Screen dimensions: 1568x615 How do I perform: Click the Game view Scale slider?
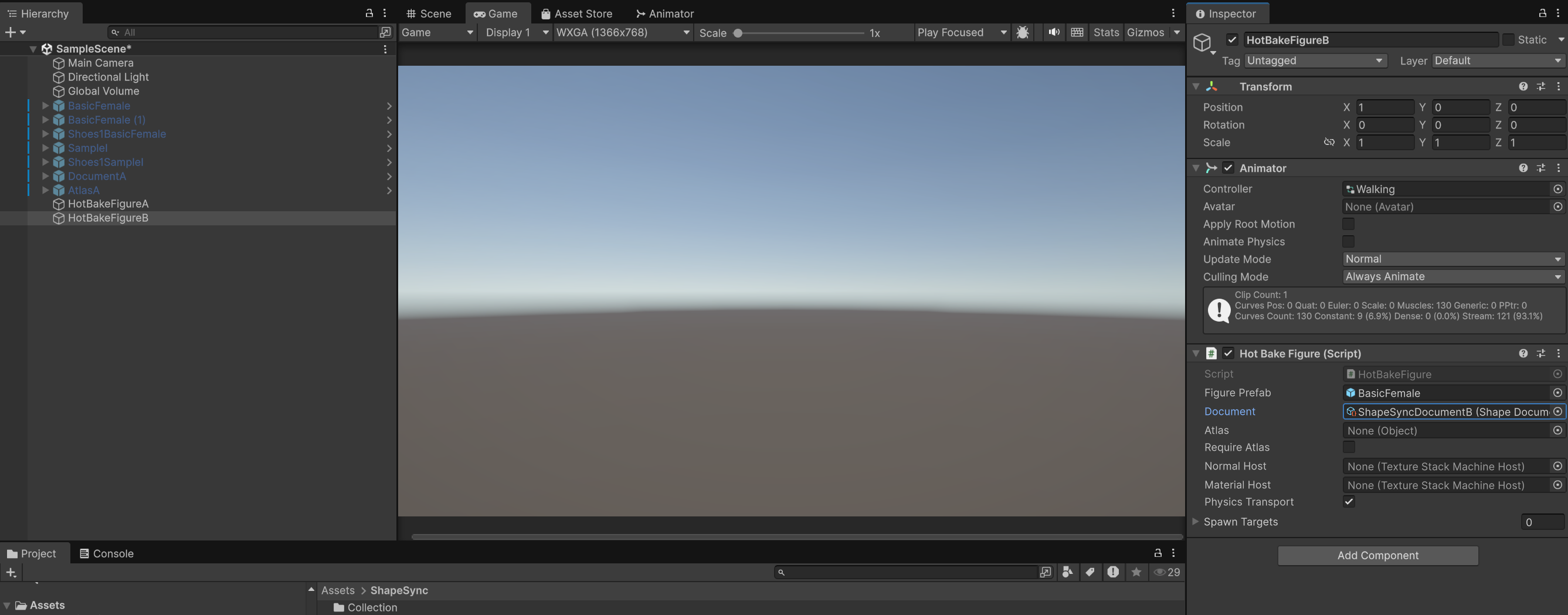tap(800, 33)
